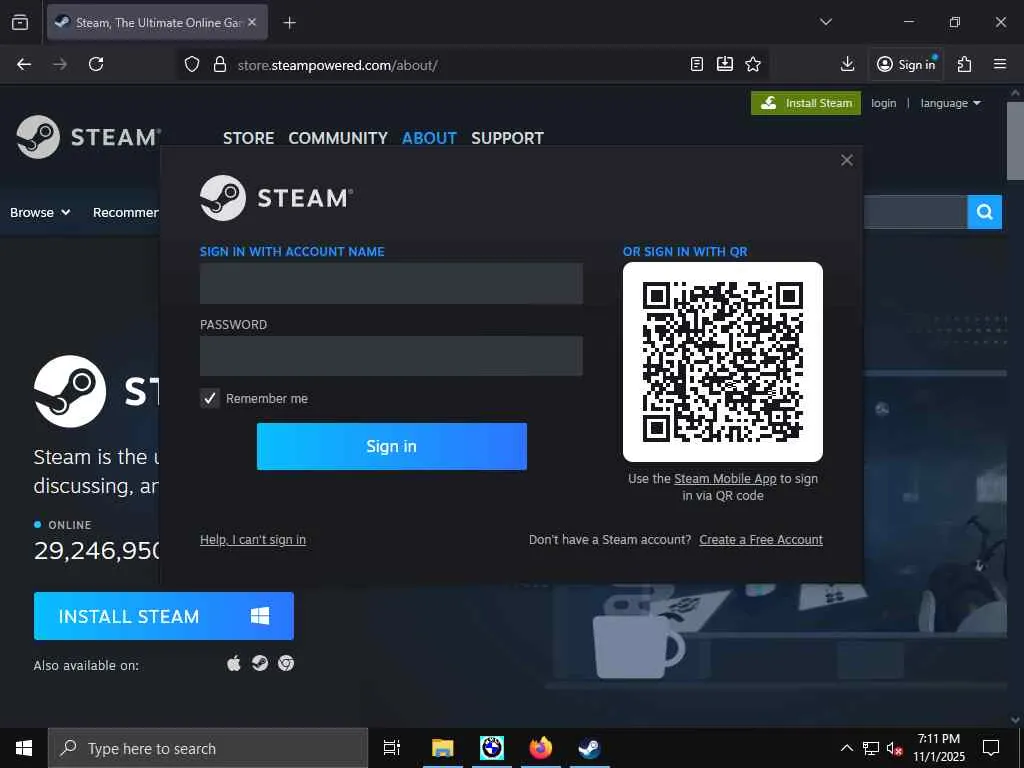This screenshot has width=1024, height=768.
Task: Go to the STORE menu
Action: (248, 138)
